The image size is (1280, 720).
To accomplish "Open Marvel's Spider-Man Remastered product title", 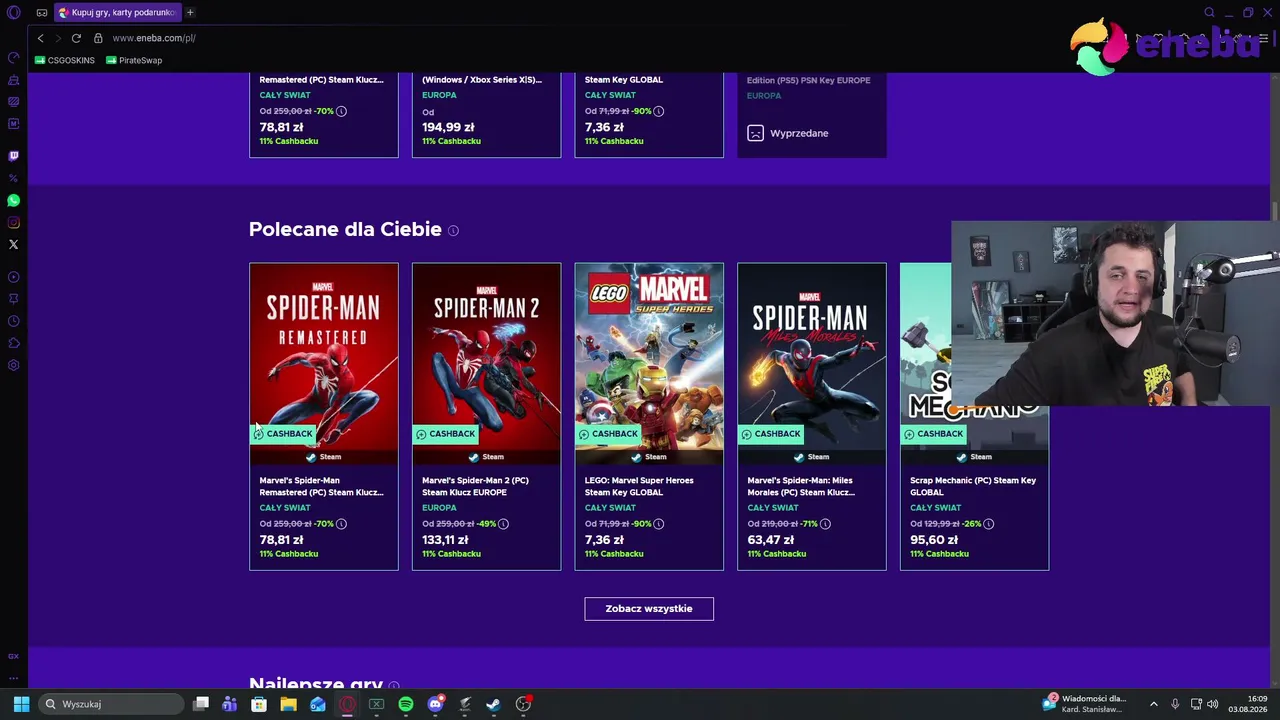I will pos(322,486).
